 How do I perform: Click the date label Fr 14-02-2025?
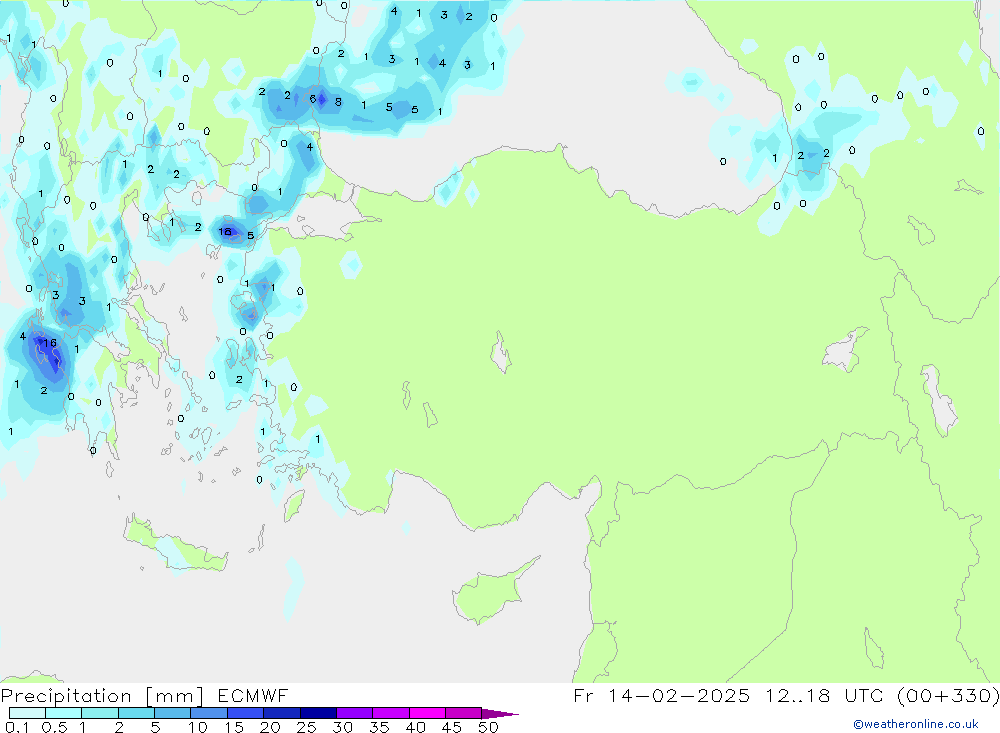661,695
